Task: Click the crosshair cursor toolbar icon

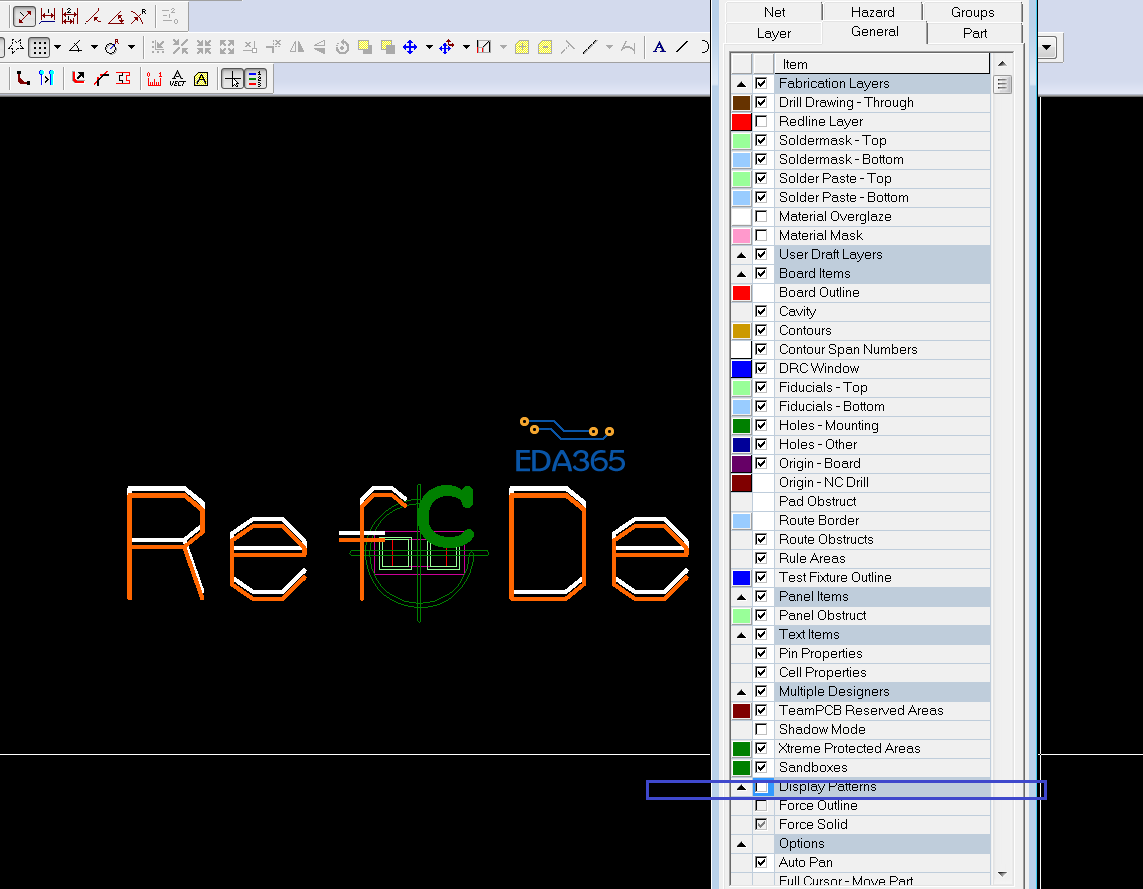Action: pos(232,79)
